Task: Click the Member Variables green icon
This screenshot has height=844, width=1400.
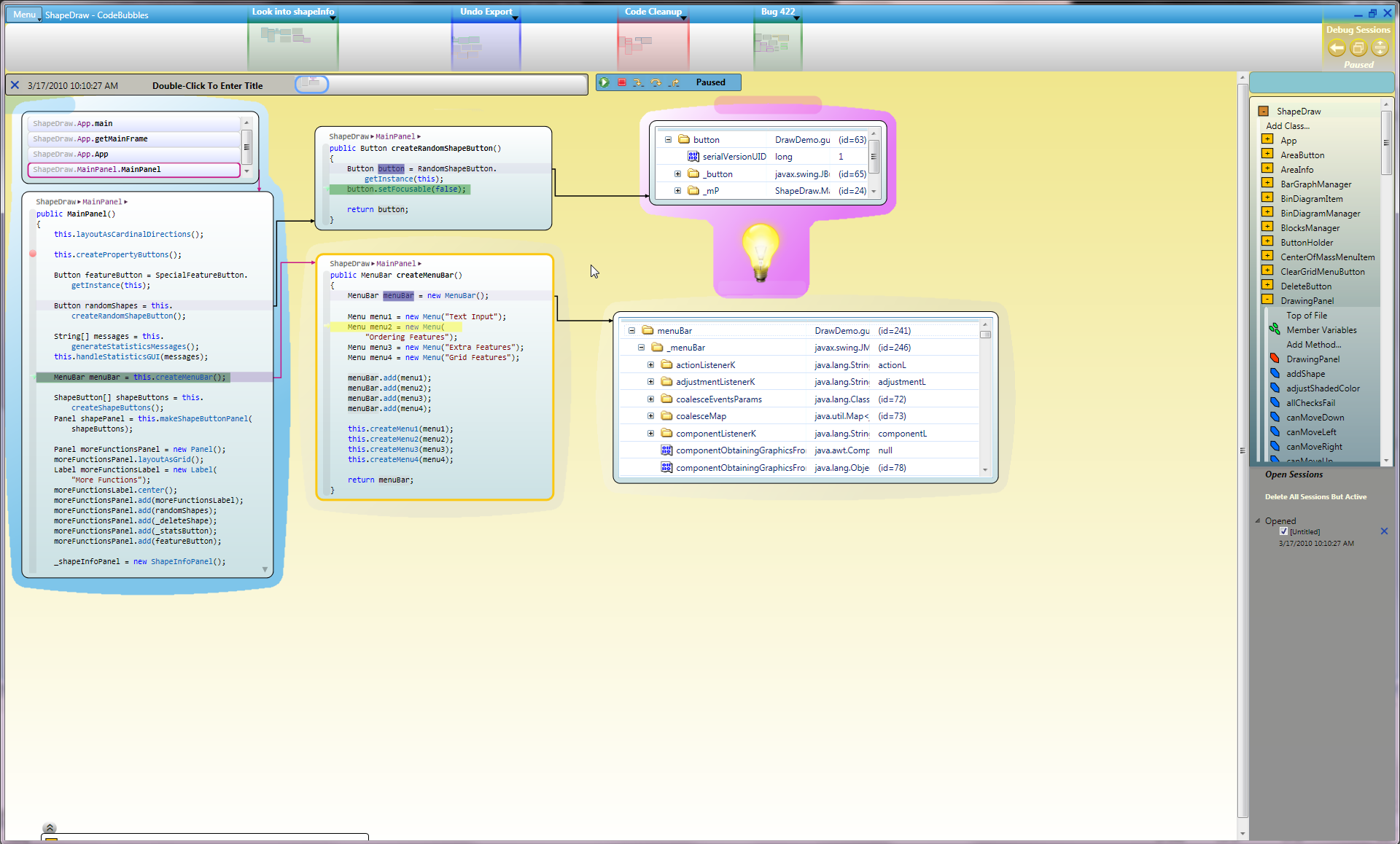Action: click(1275, 329)
